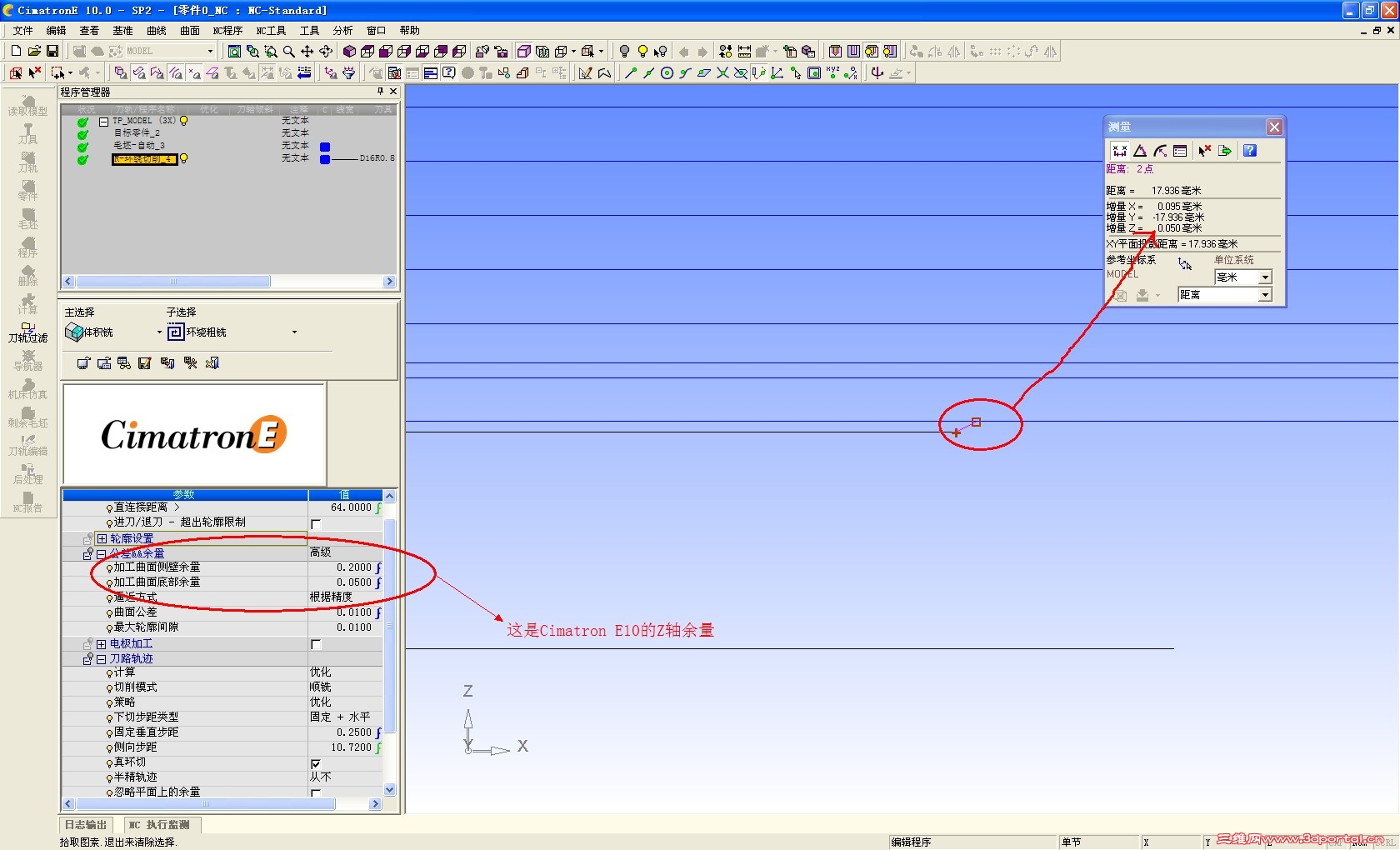The width and height of the screenshot is (1400, 850).
Task: Select the 毛坯-自动_3 tree row
Action: 139,146
